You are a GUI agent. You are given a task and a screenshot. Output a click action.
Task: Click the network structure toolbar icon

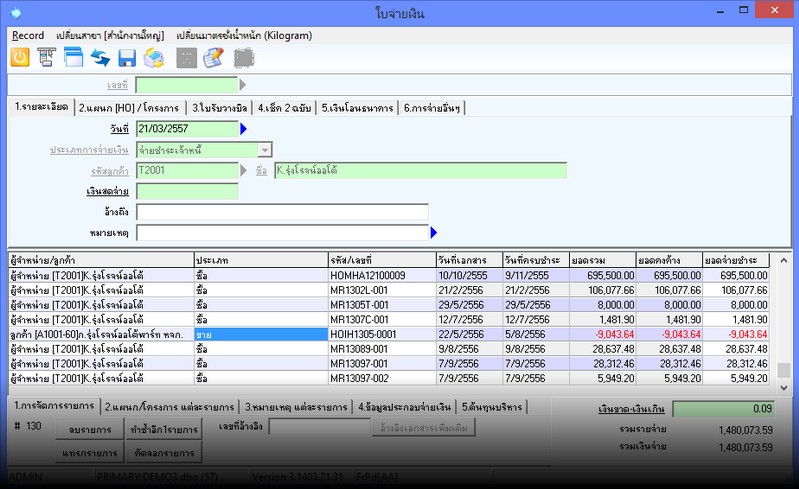click(46, 58)
